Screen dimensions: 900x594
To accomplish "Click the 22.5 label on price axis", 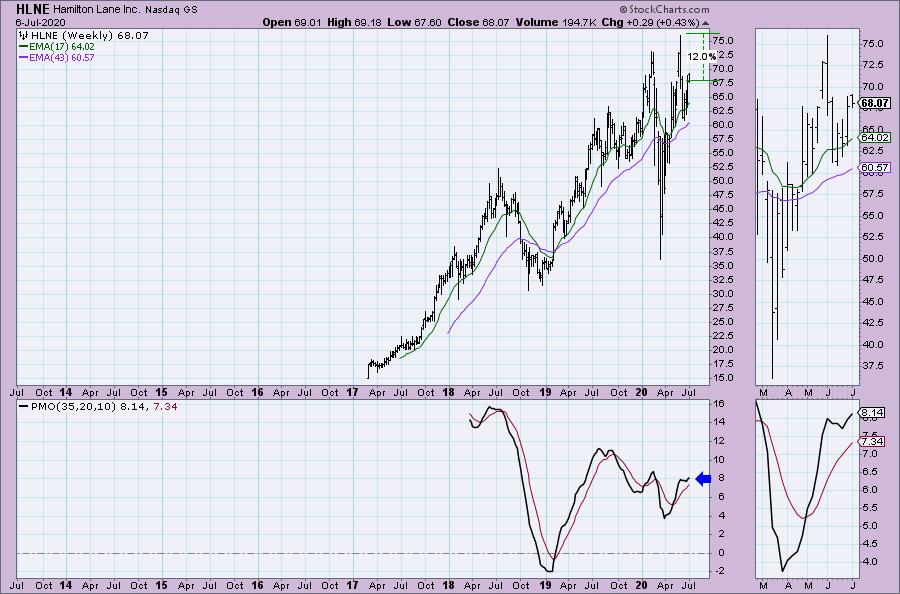I will click(723, 336).
